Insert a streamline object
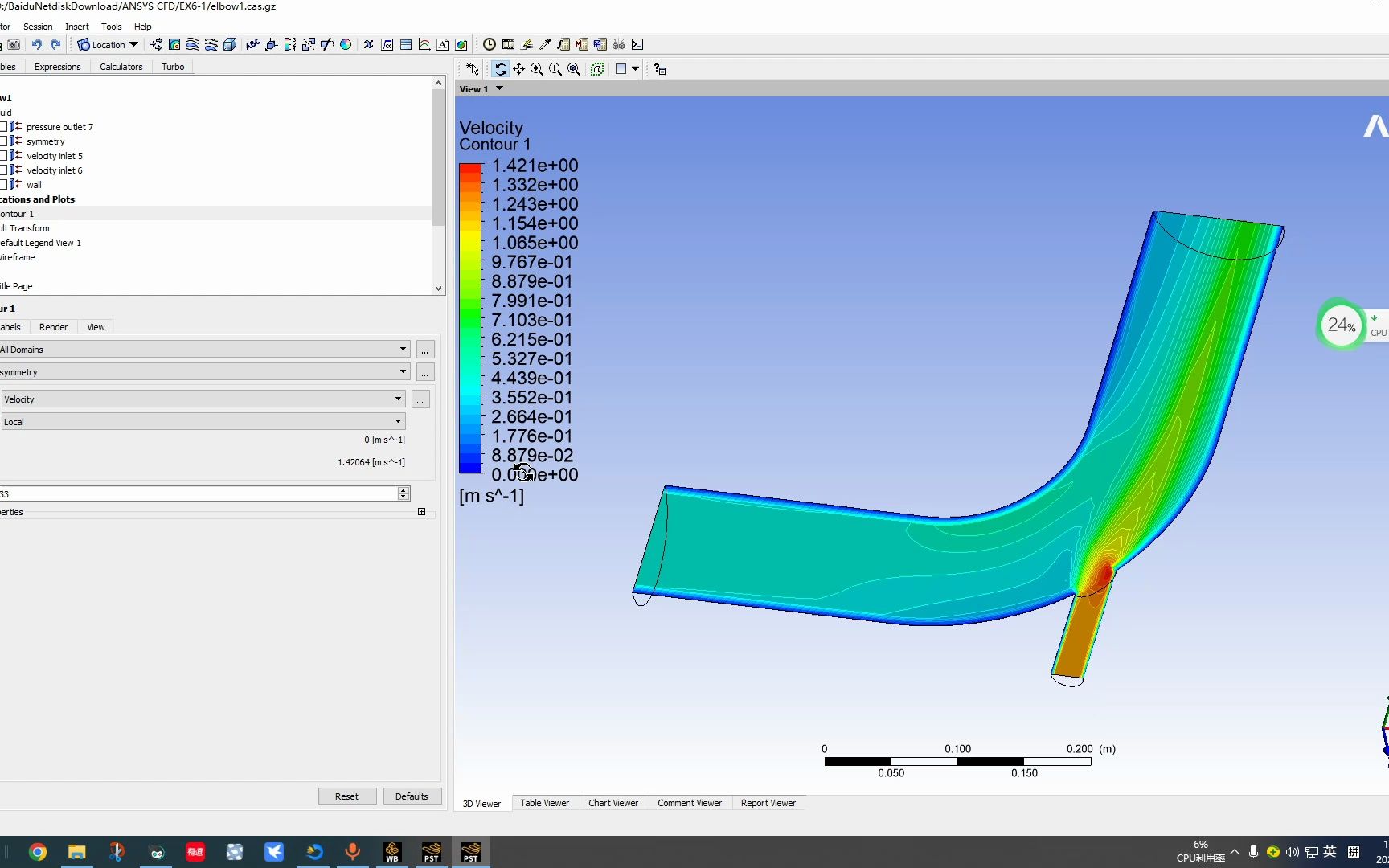 point(191,45)
